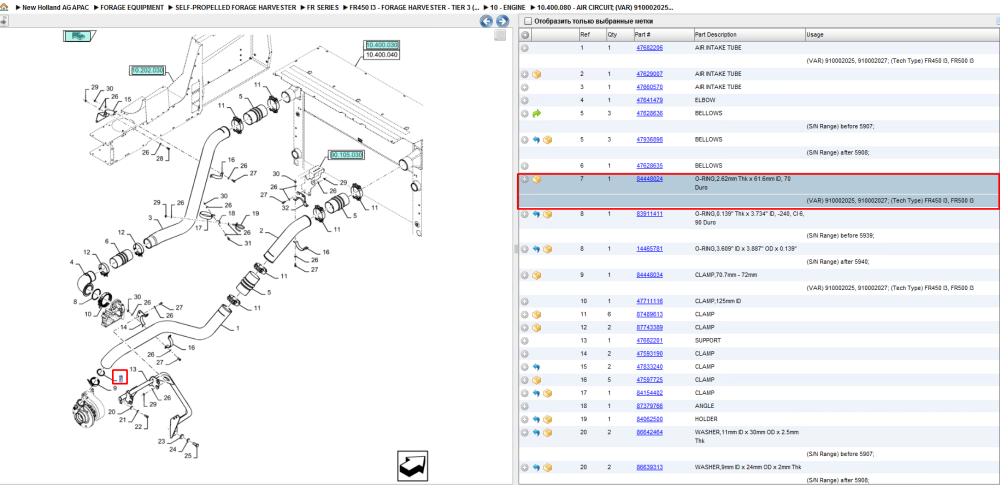Check 'Отобразить только выбранные метки' checkbox

tap(527, 21)
